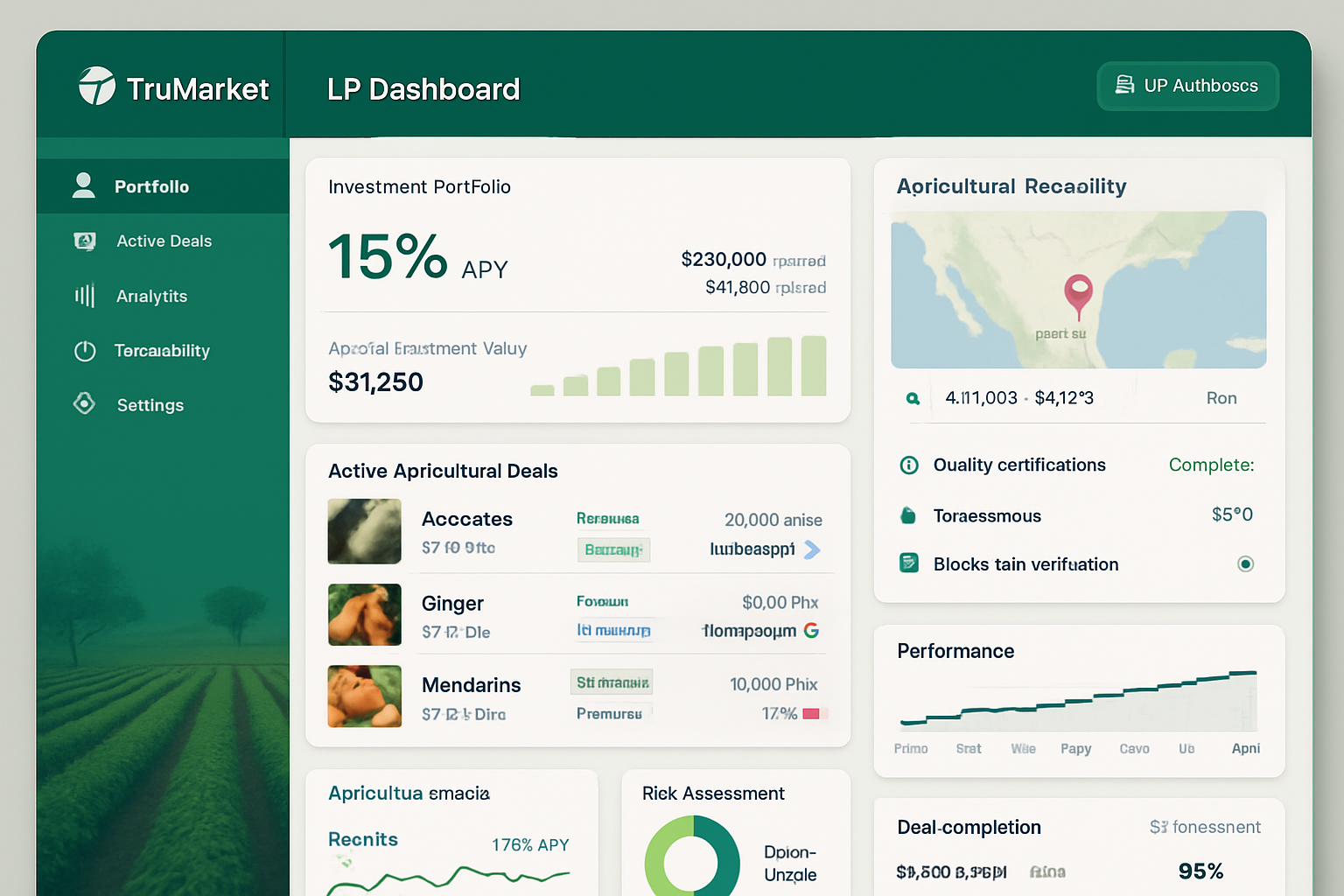The image size is (1344, 896).
Task: Switch to the Risk Assessment panel
Action: [712, 794]
